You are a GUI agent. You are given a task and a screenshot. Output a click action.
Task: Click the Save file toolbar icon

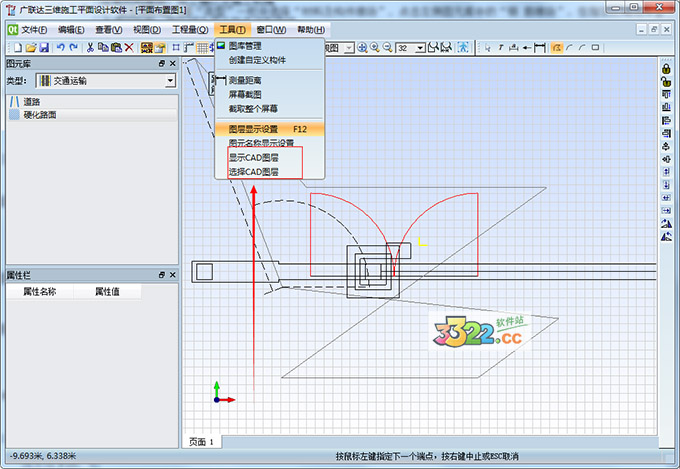coord(44,47)
